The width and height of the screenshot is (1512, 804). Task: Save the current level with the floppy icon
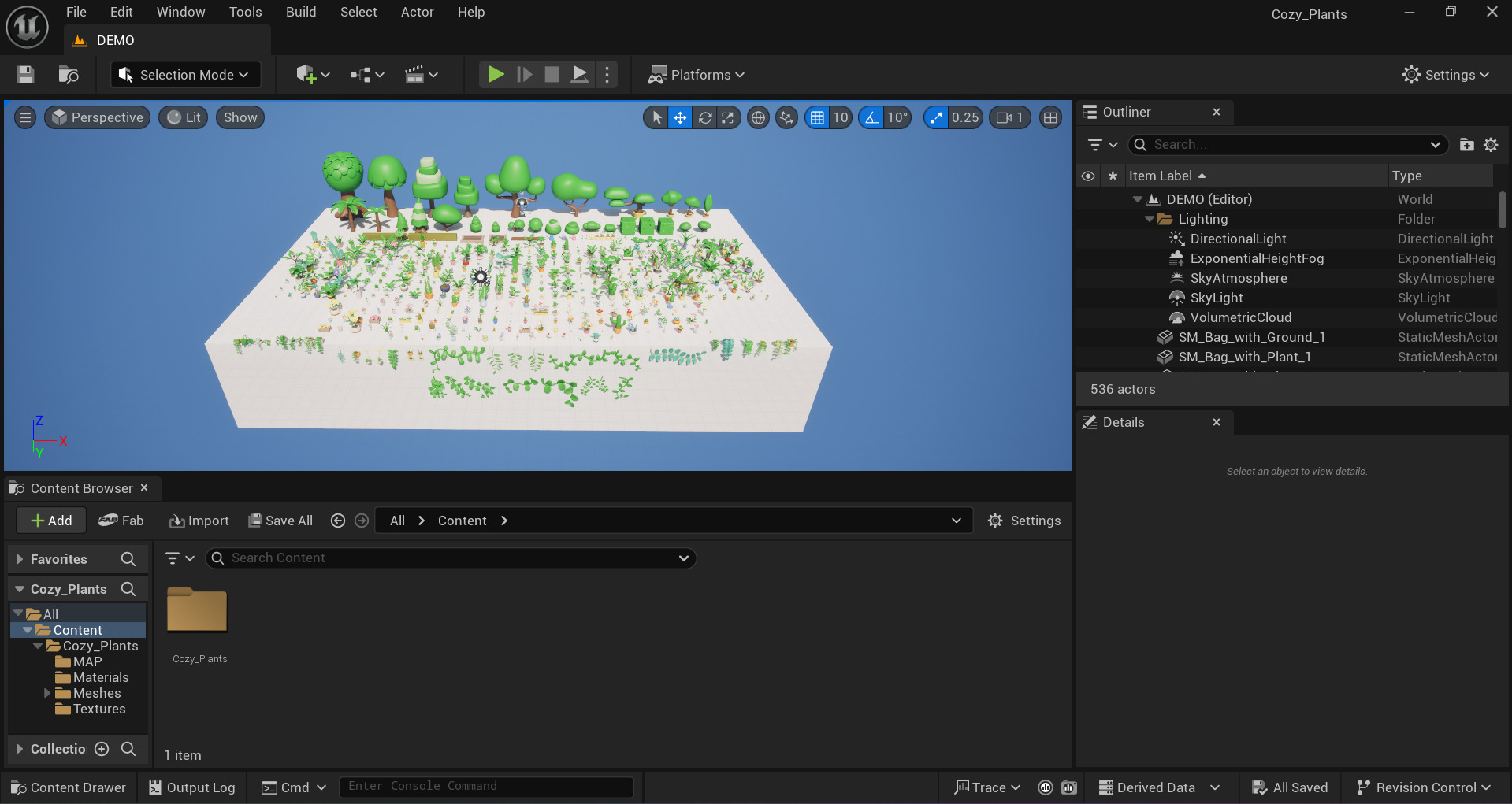pyautogui.click(x=25, y=75)
